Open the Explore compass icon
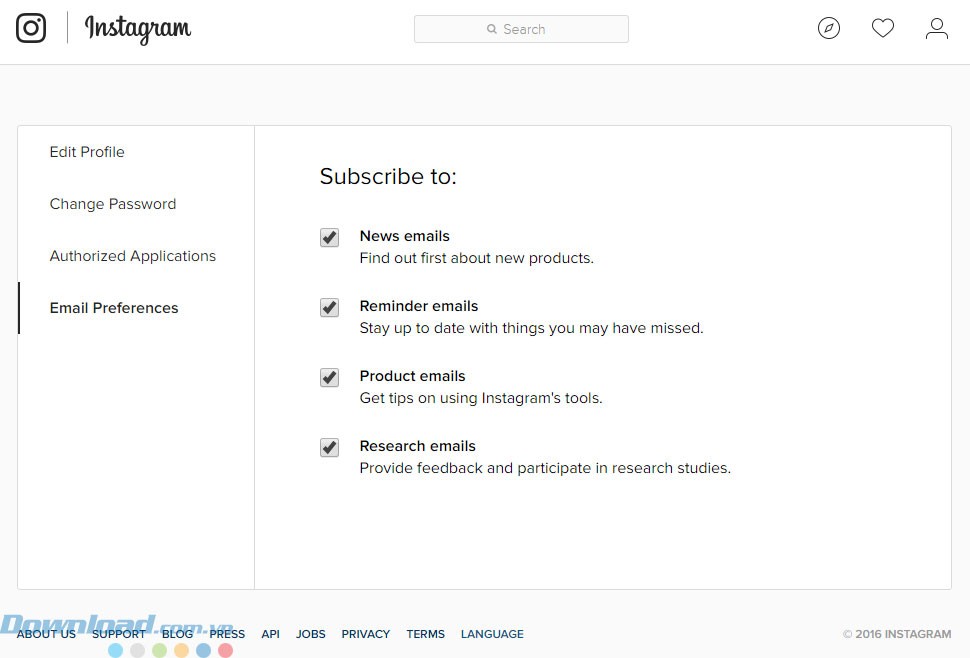970x658 pixels. click(x=829, y=28)
